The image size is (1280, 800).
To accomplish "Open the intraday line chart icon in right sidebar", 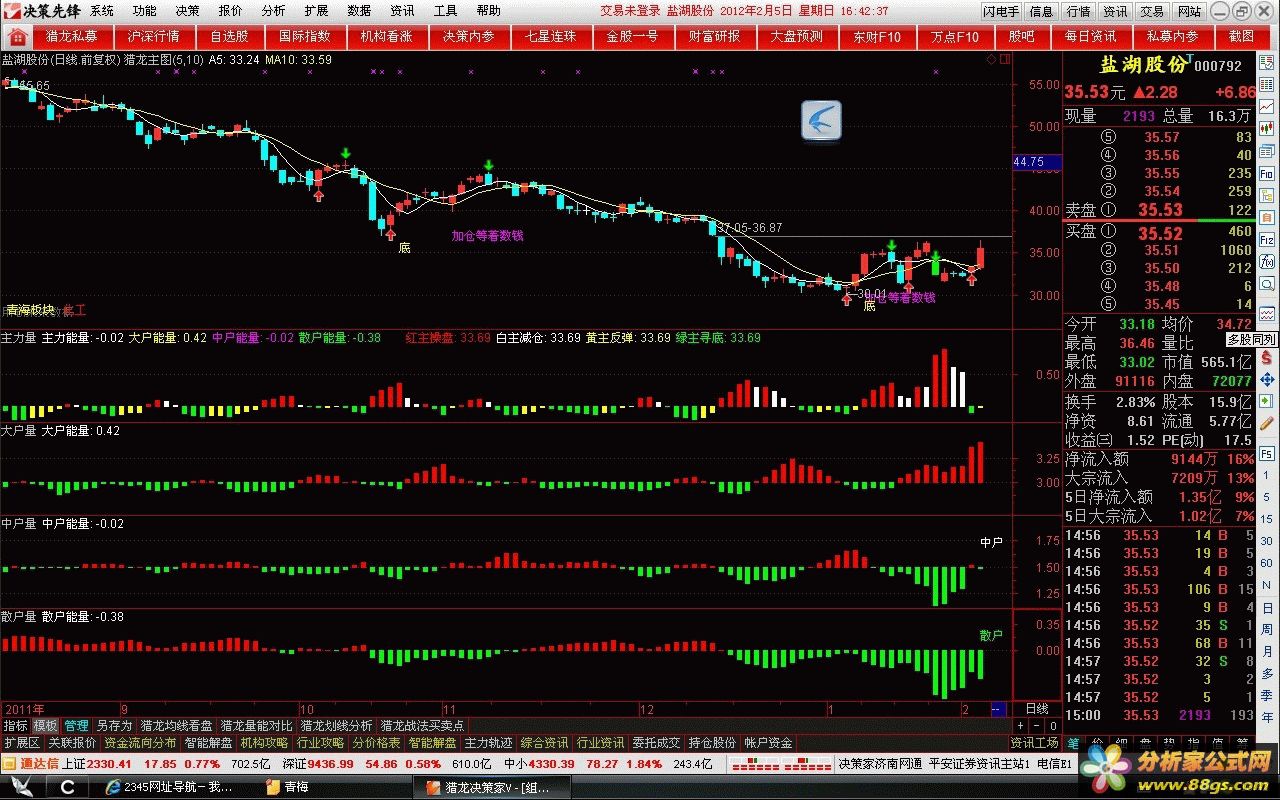I will click(1267, 105).
